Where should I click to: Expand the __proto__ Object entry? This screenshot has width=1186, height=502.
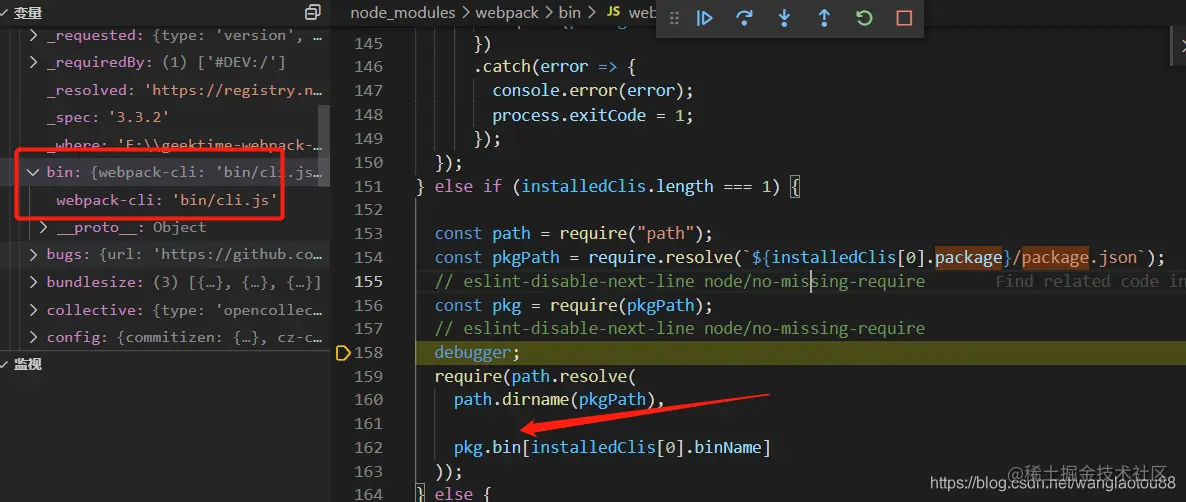(x=43, y=227)
